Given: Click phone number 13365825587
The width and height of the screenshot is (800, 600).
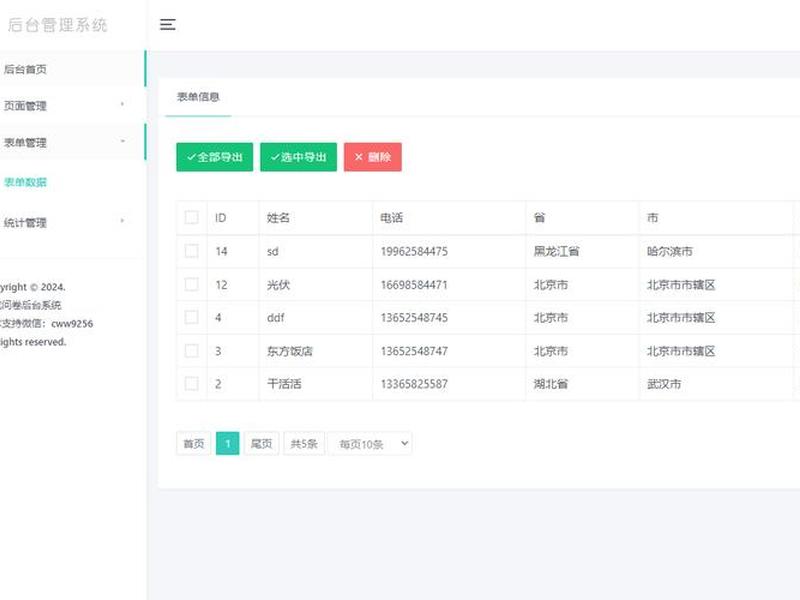Looking at the screenshot, I should (x=414, y=384).
